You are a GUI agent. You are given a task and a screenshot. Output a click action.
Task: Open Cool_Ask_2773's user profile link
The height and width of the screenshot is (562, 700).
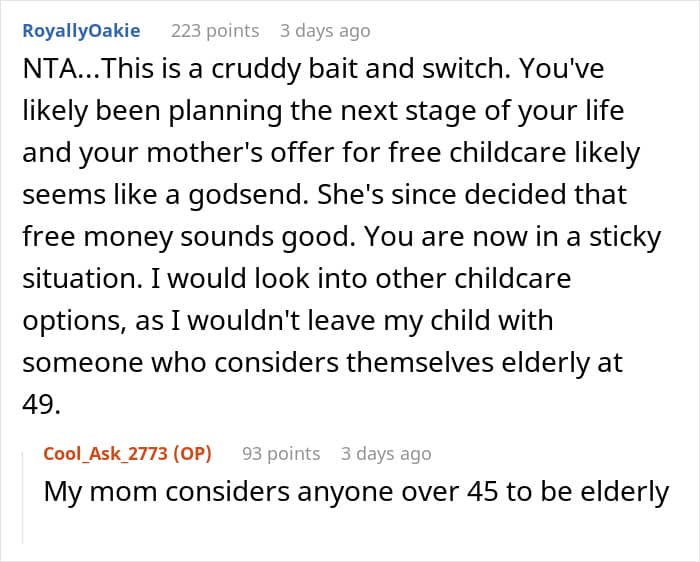tap(105, 454)
